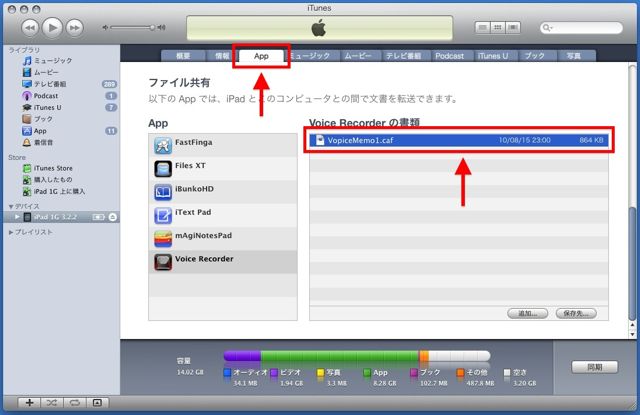The height and width of the screenshot is (415, 640).
Task: Expand the プレイリスト section
Action: pos(11,232)
